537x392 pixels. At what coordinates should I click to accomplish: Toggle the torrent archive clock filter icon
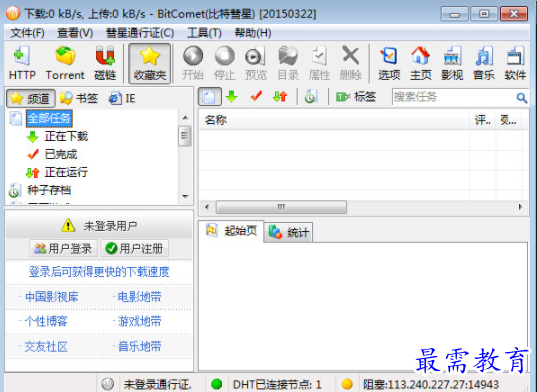(x=311, y=97)
